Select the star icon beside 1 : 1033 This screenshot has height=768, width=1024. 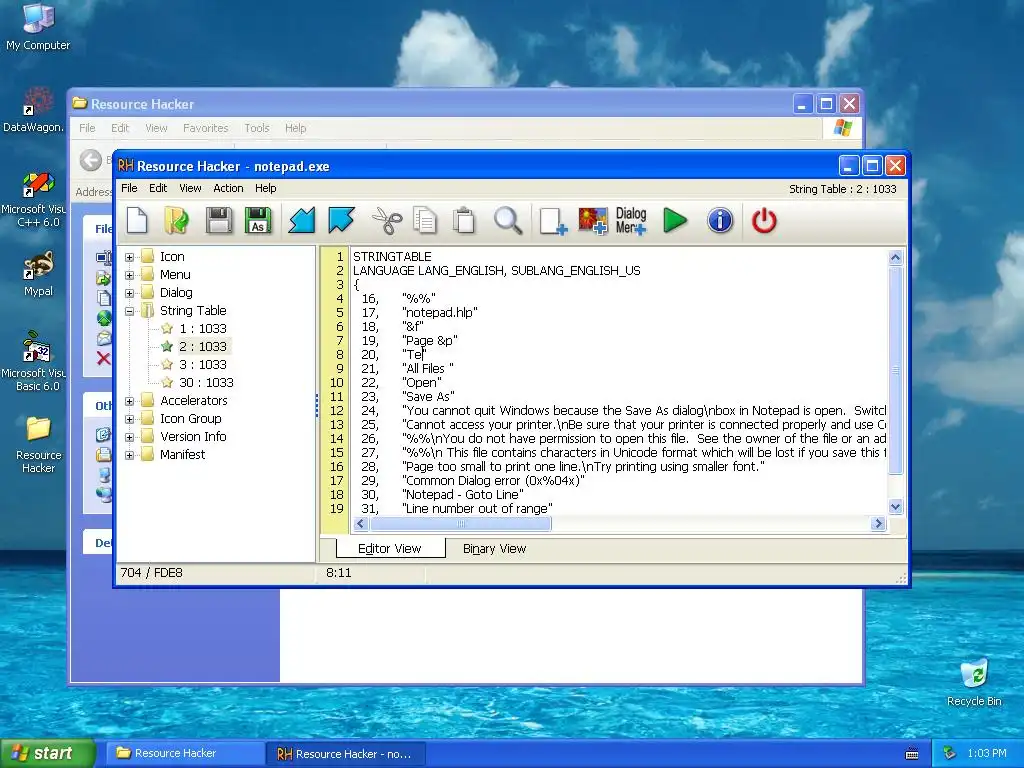tap(167, 328)
